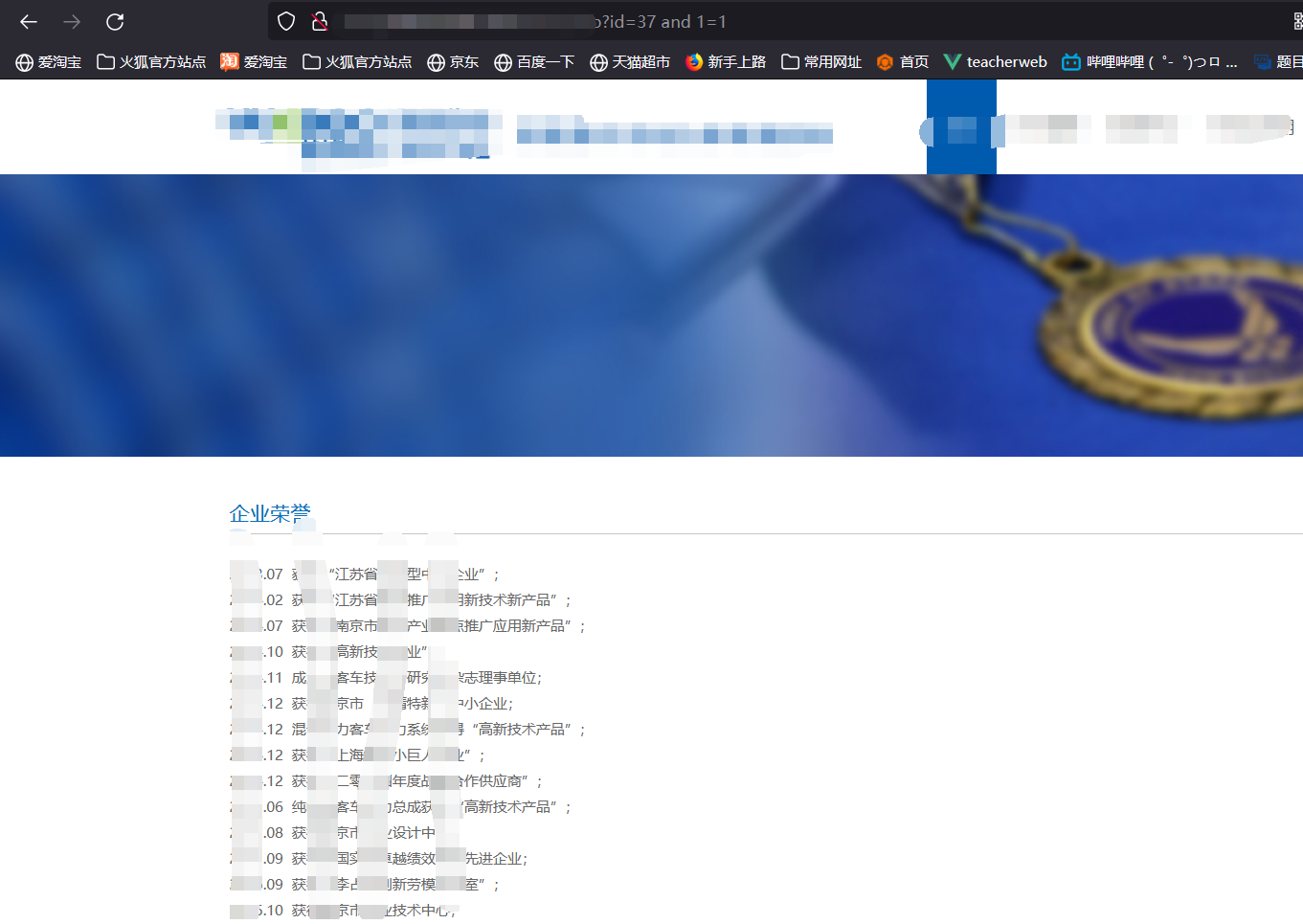This screenshot has height=924, width=1303.
Task: Open the 天猫超市 bookmark
Action: click(x=630, y=62)
